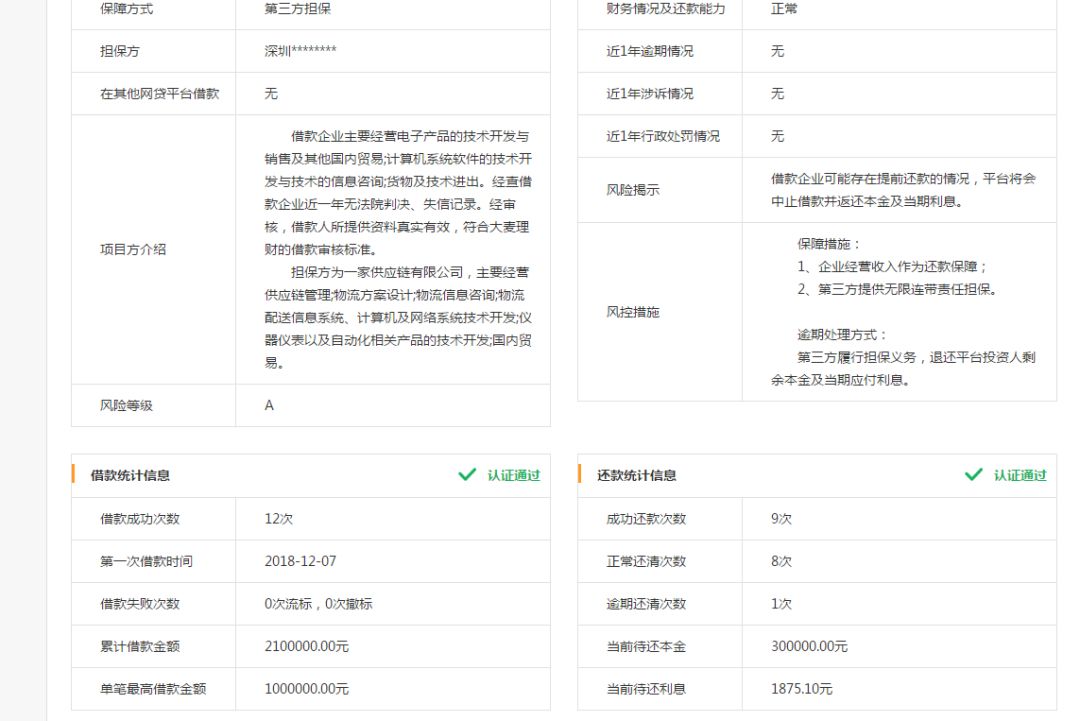Click the 单笔最高借款金额 value 1000000.00元
This screenshot has width=1080, height=721.
click(306, 689)
